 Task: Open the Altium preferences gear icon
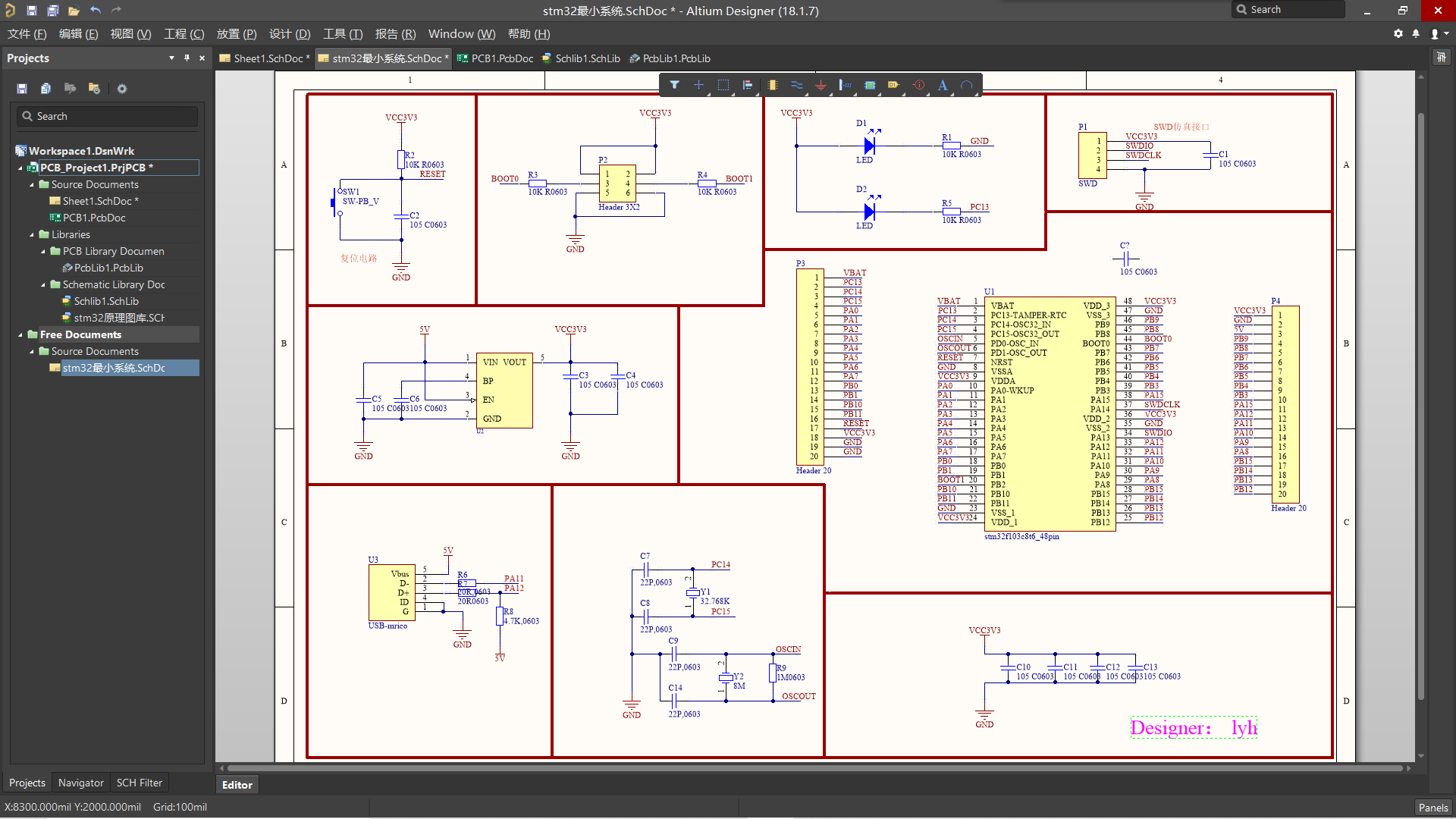tap(1398, 33)
